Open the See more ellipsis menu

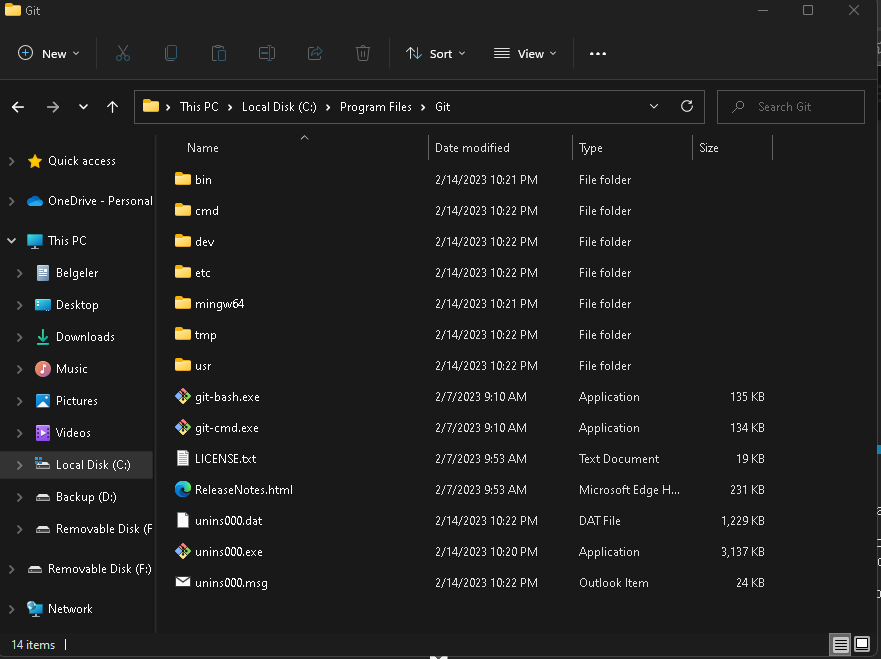pos(598,54)
